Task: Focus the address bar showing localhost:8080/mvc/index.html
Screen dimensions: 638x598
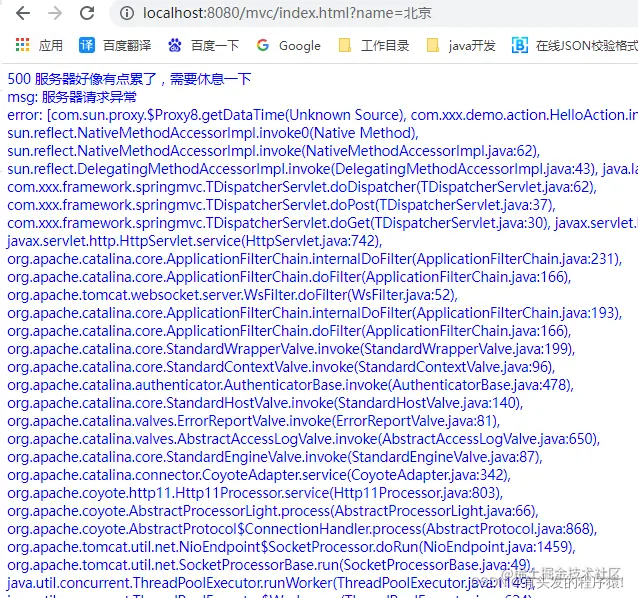Action: [374, 13]
